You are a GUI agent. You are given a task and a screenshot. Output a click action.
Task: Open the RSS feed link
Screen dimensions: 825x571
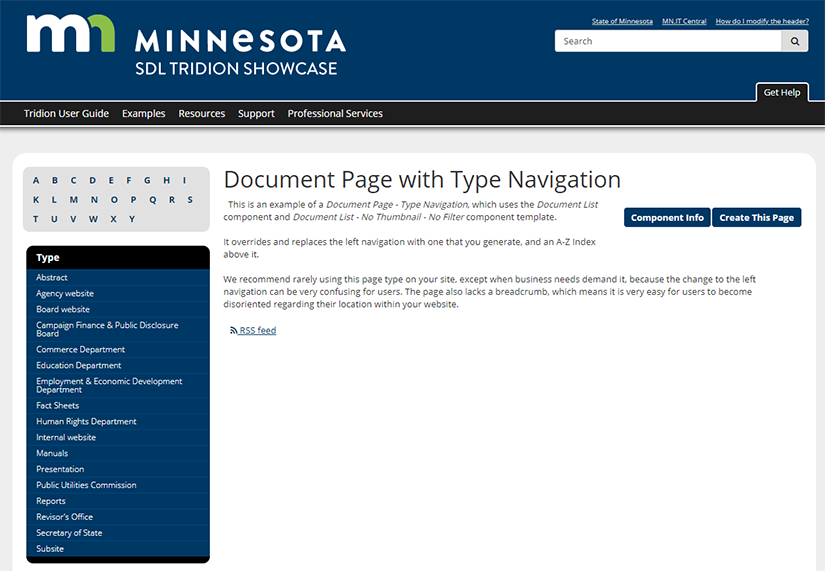[257, 330]
